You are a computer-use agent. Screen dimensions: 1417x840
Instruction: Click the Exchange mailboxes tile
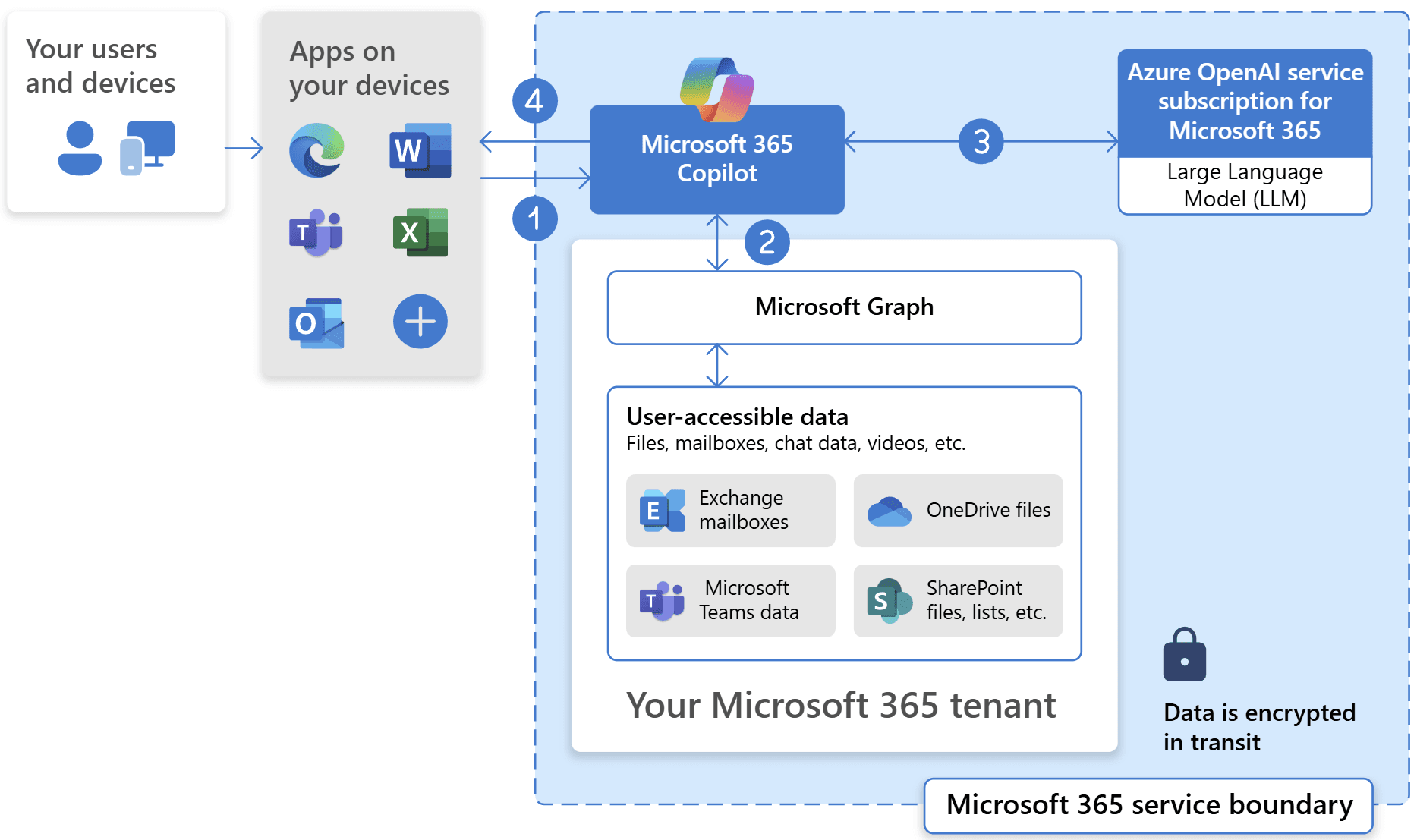[730, 511]
